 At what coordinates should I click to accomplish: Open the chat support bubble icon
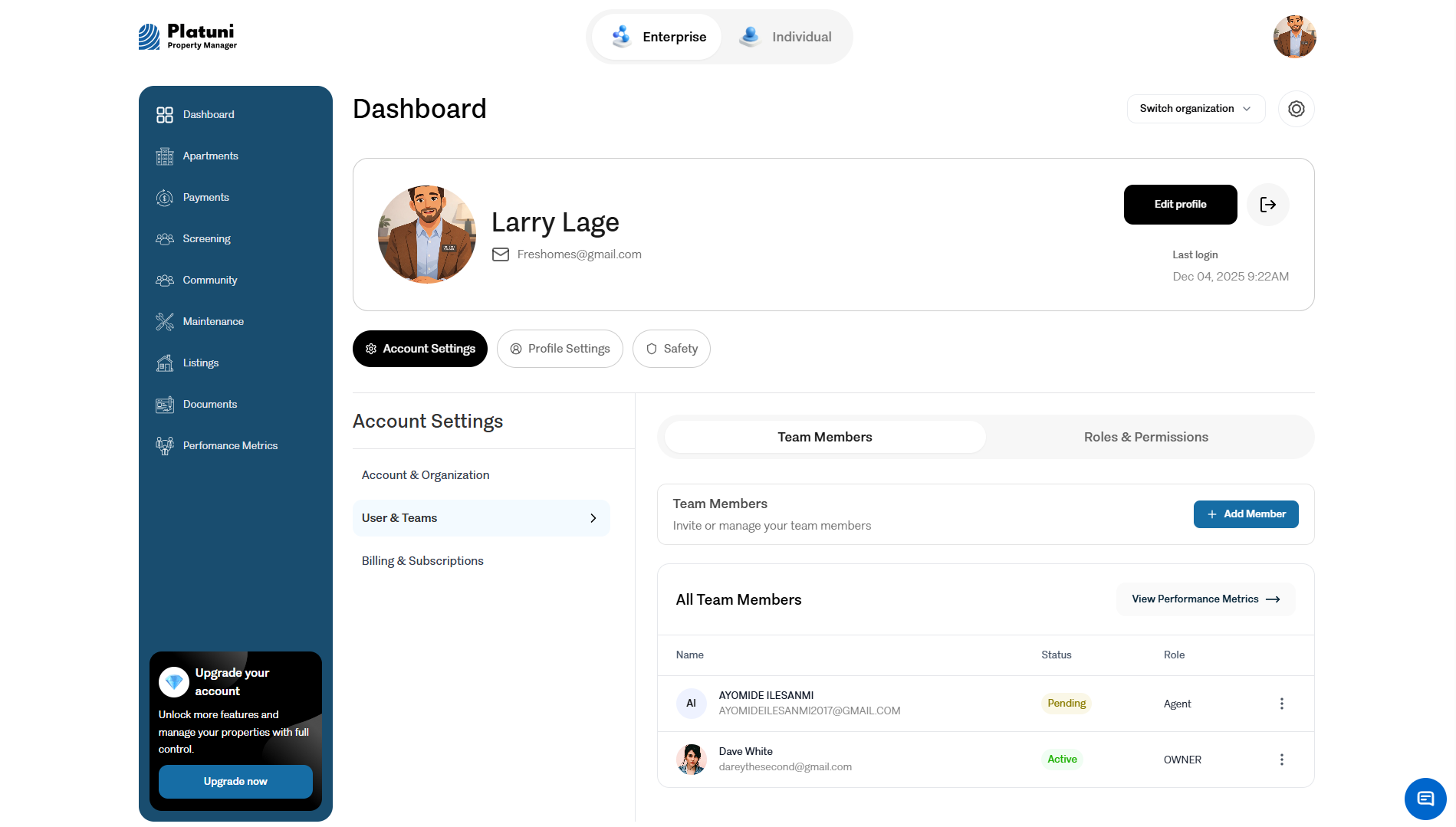[x=1425, y=799]
